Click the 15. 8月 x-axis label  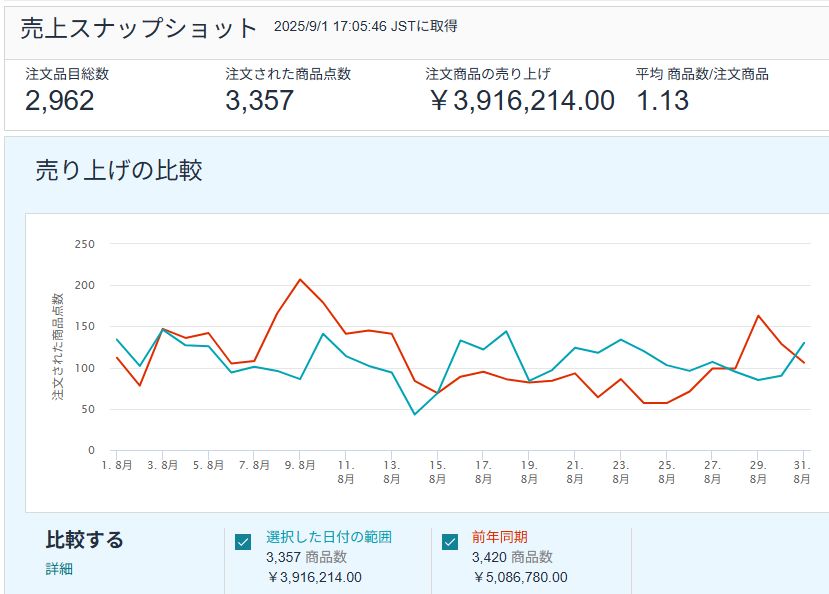coord(437,472)
